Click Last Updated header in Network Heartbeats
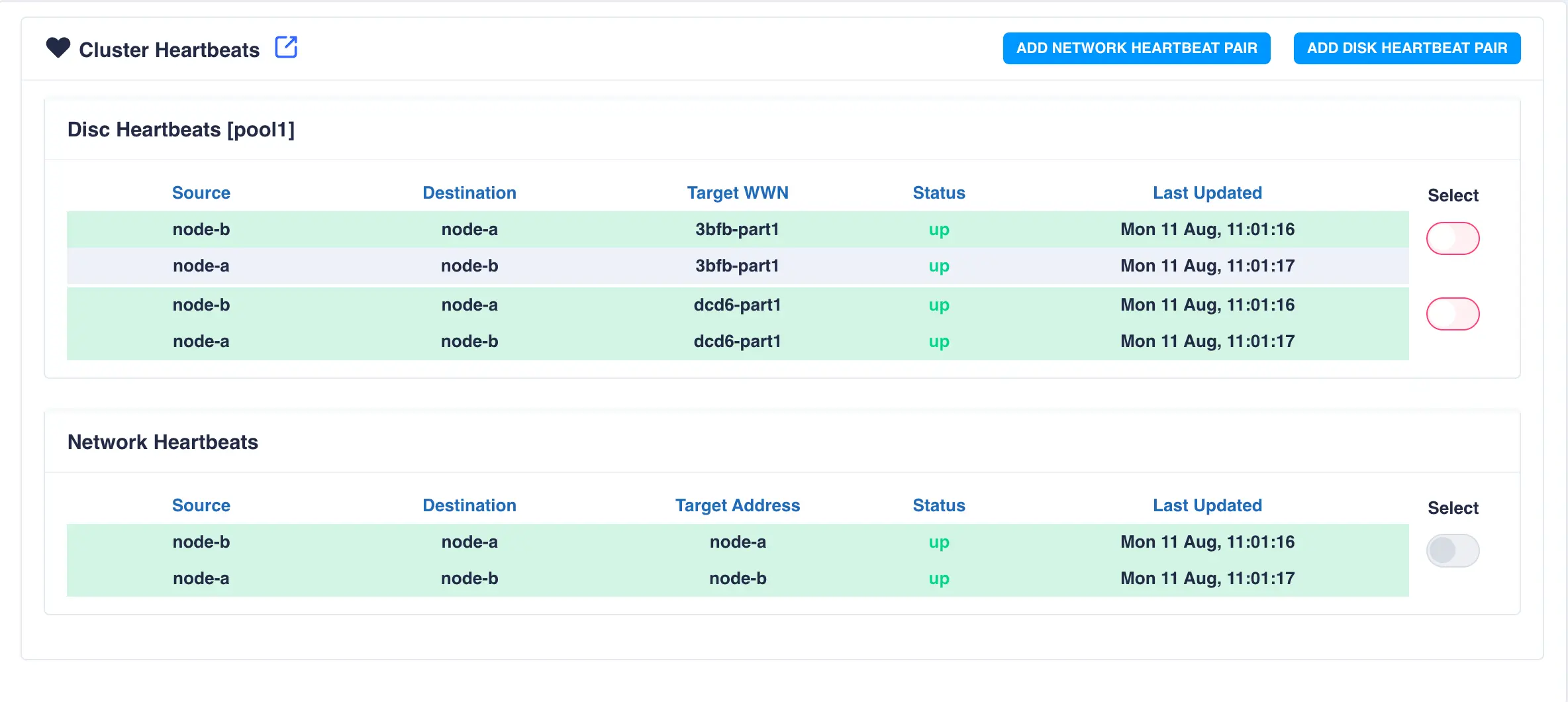Screen dimensions: 1568x702 (1207, 505)
